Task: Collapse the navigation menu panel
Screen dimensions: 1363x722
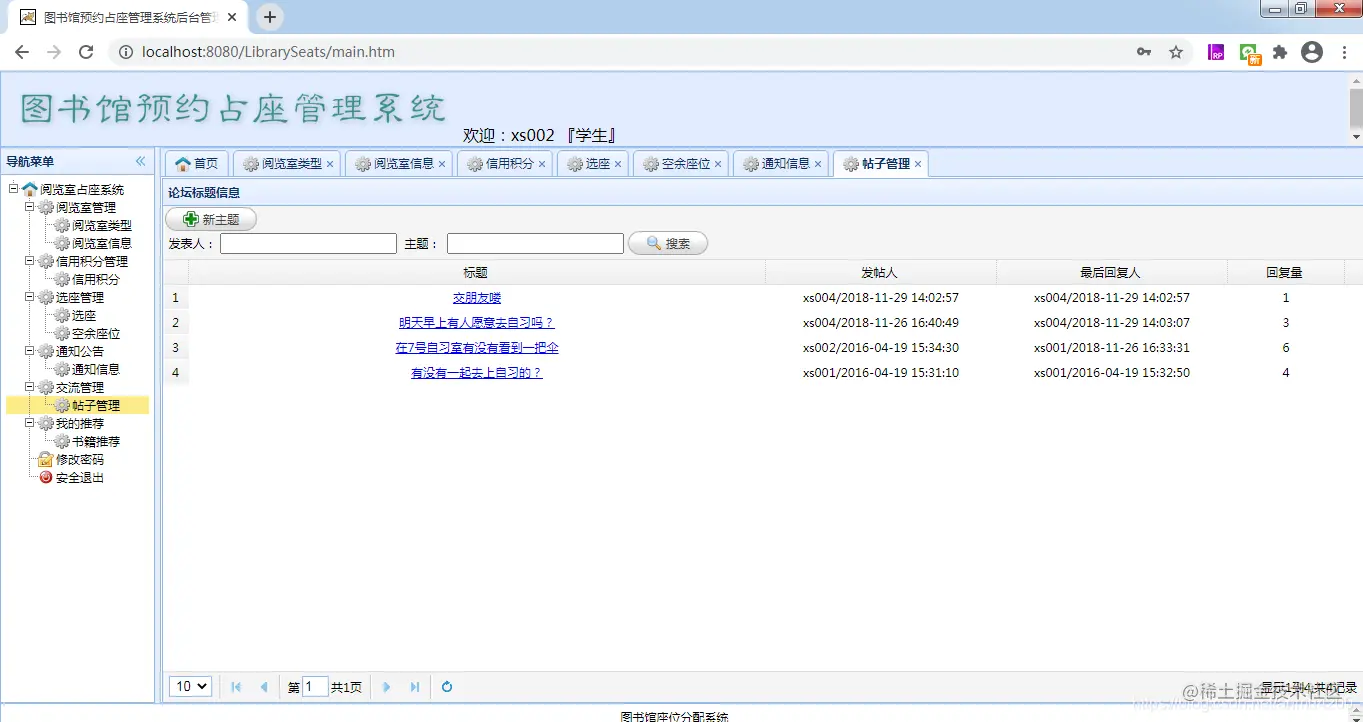Action: click(x=140, y=161)
